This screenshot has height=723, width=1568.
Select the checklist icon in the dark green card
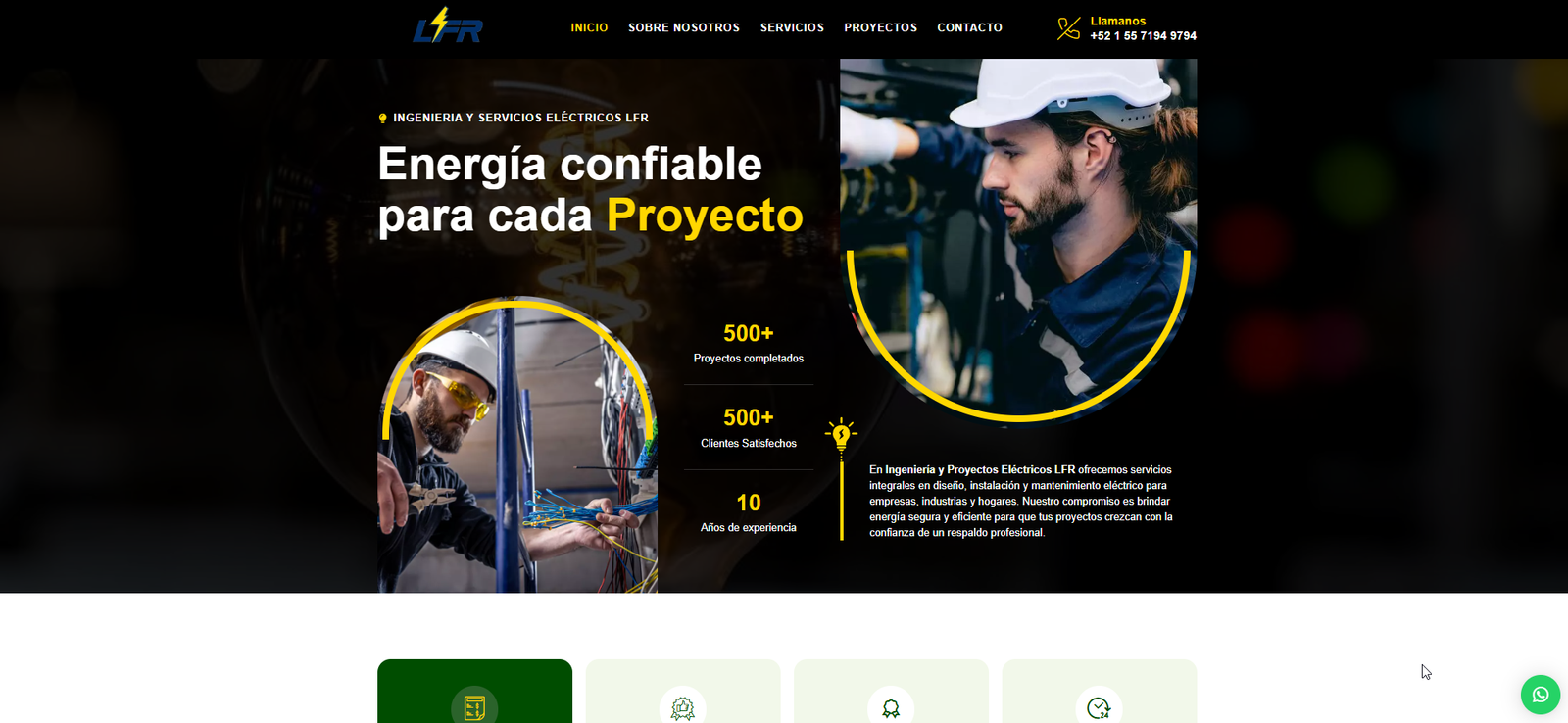point(474,706)
